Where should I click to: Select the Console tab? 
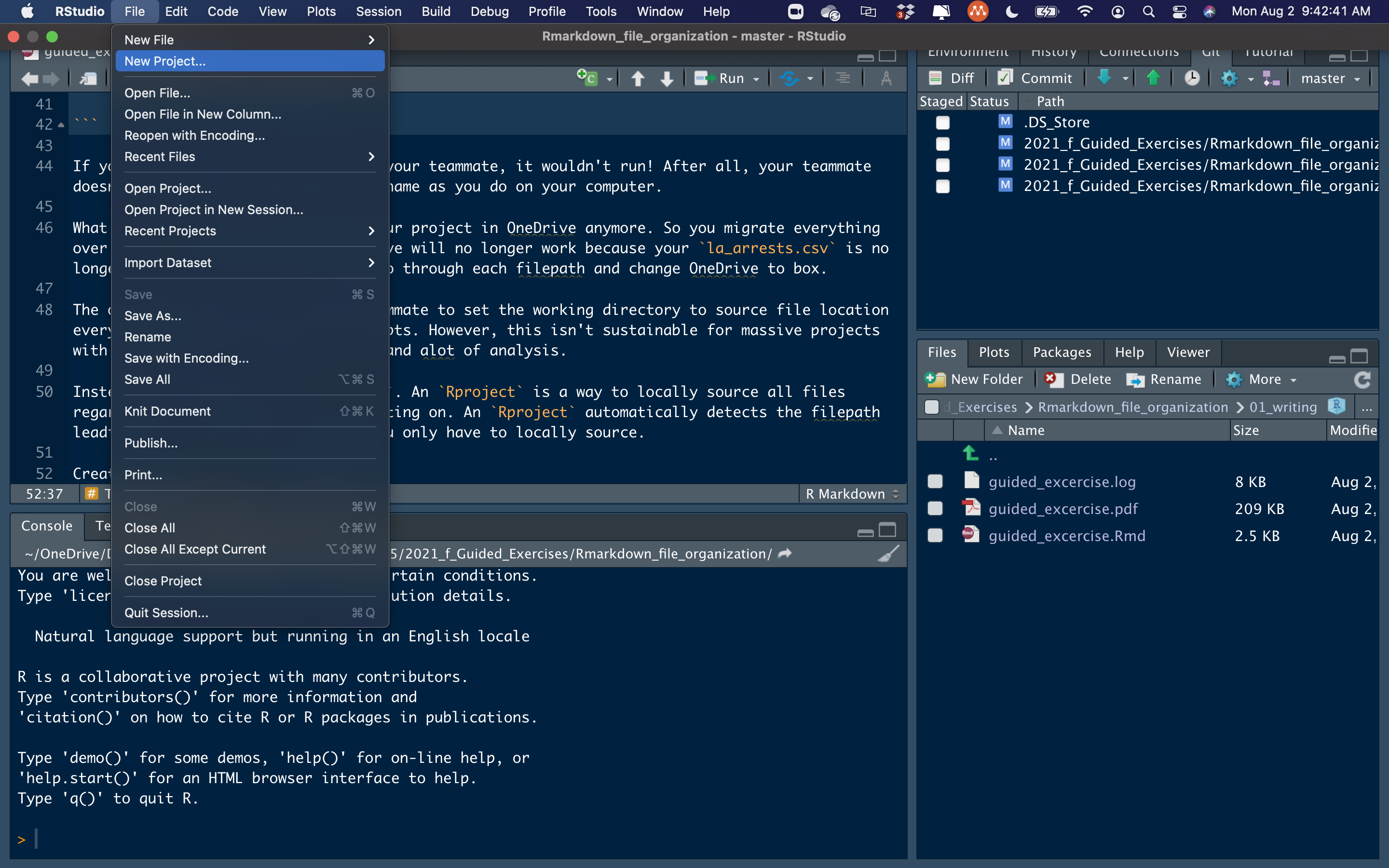coord(47,526)
